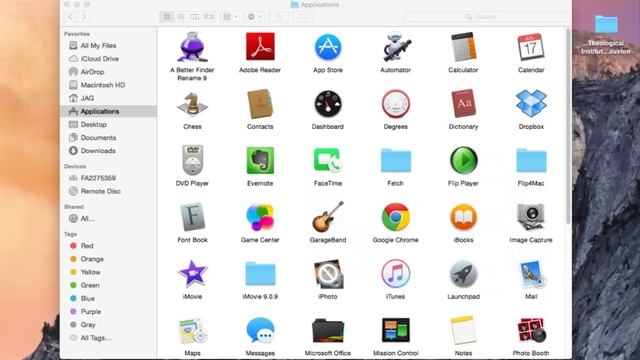The height and width of the screenshot is (360, 640).
Task: Launch Photo Booth
Action: [531, 330]
